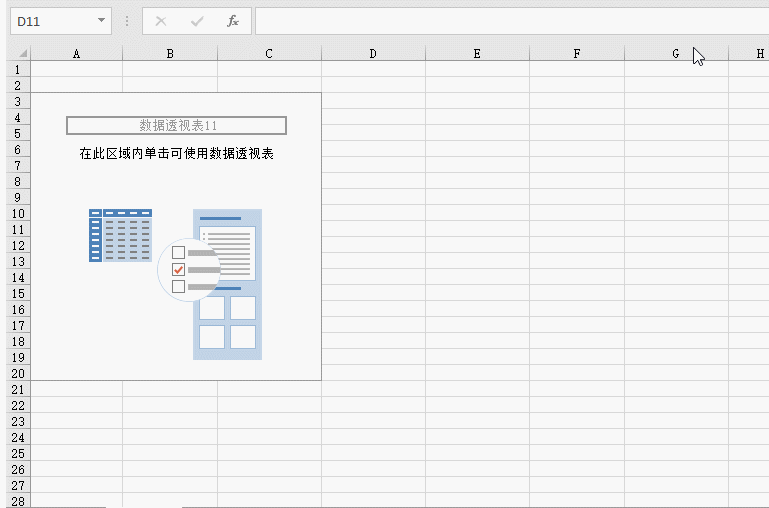Select the column A header

(x=77, y=54)
